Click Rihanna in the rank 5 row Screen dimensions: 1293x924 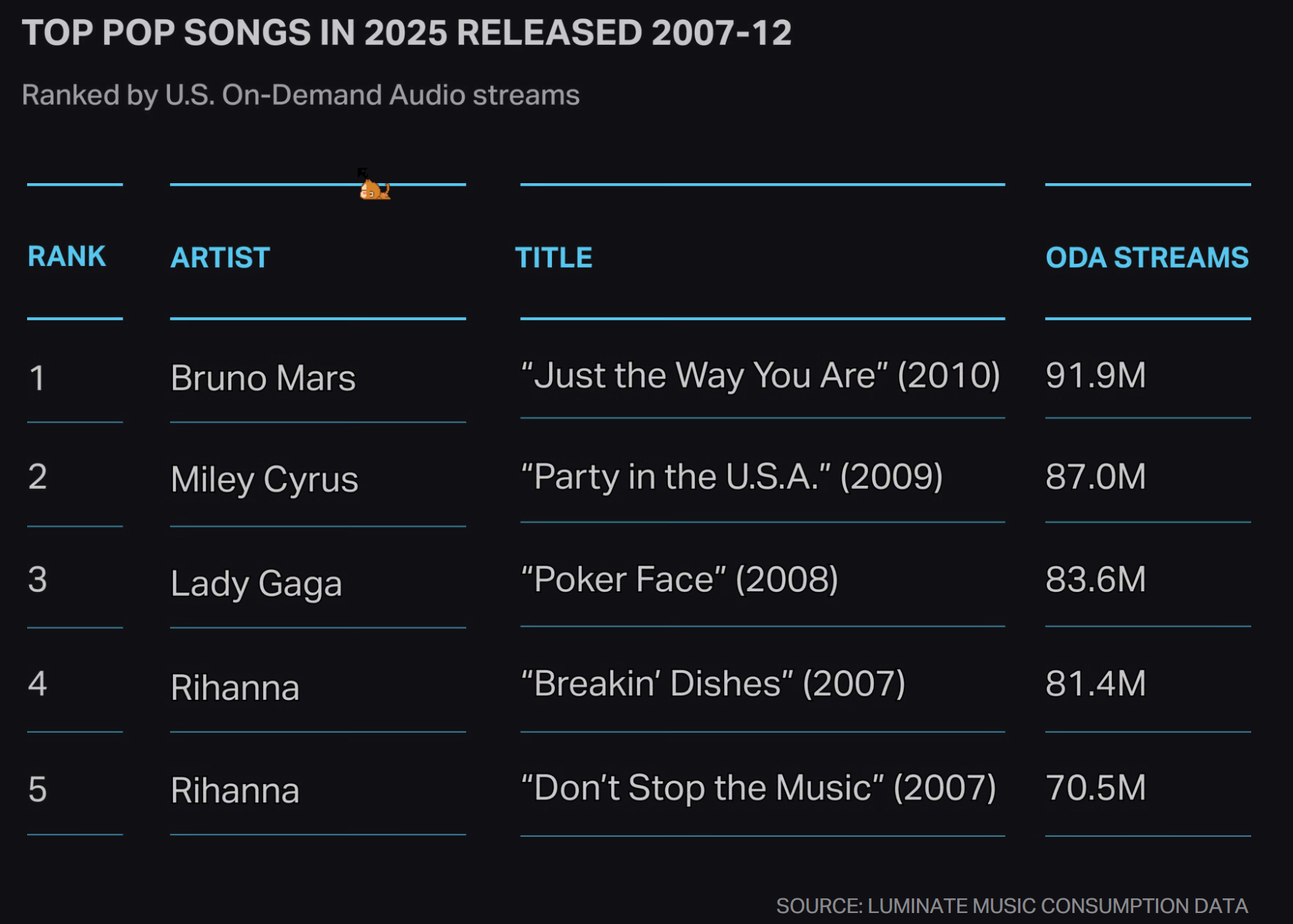(x=235, y=791)
